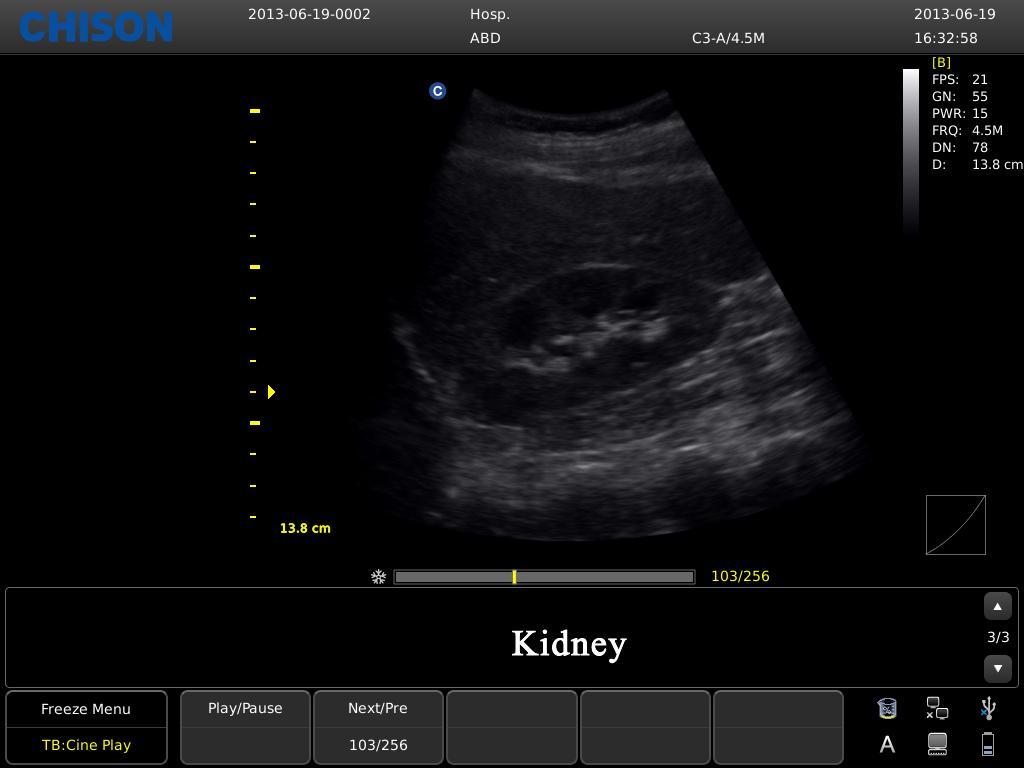Click the yellow focus position arrow marker
1024x768 pixels.
[x=271, y=392]
